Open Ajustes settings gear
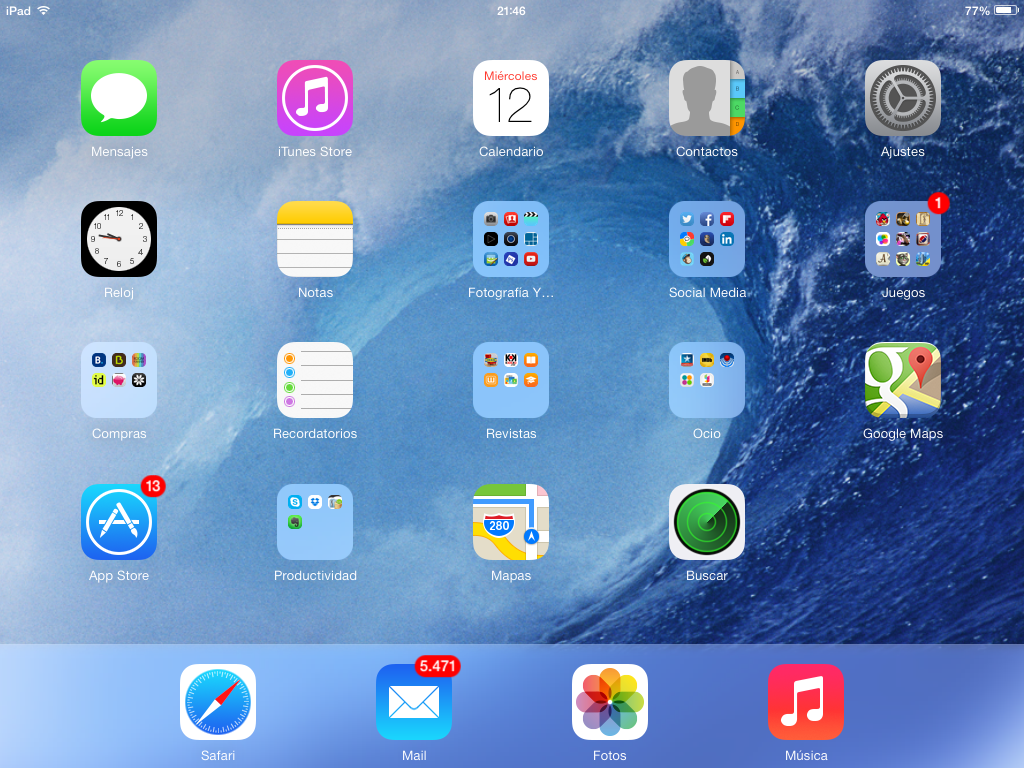This screenshot has height=768, width=1024. coord(903,98)
